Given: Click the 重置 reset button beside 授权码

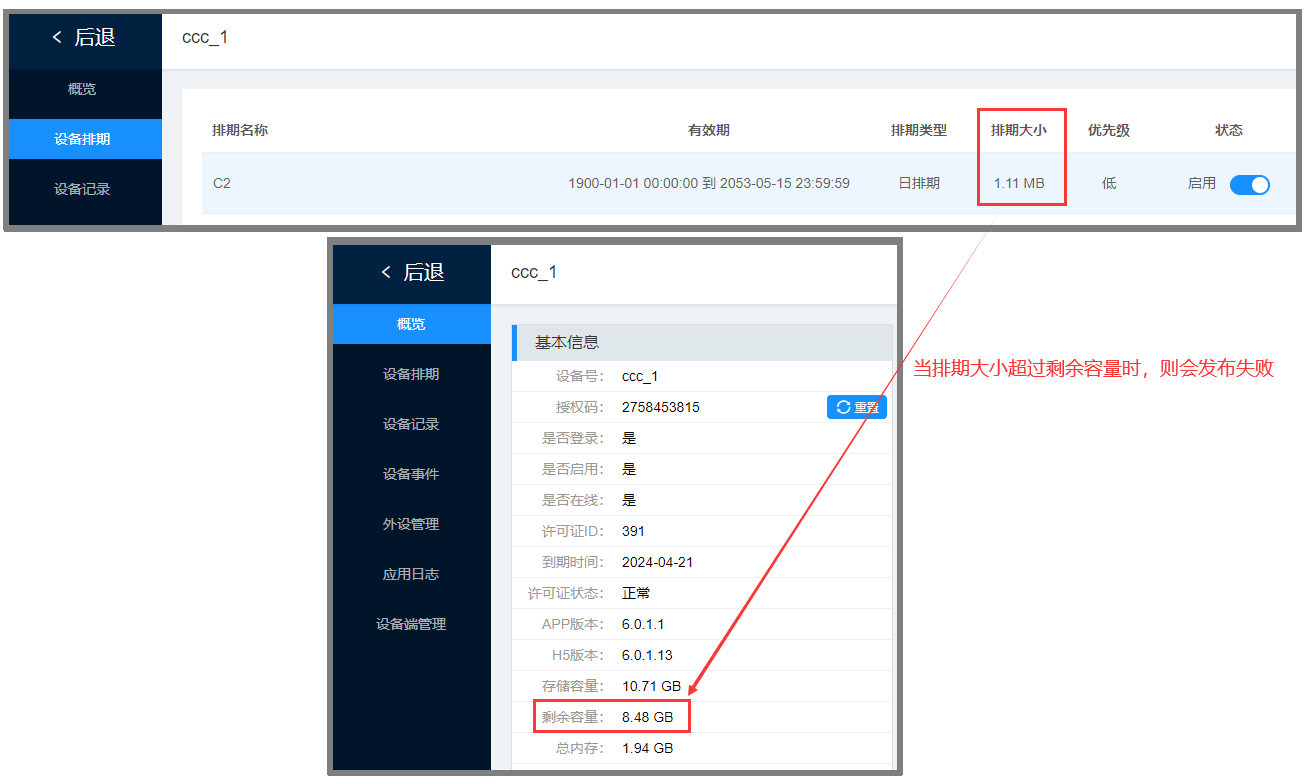Looking at the screenshot, I should coord(857,407).
